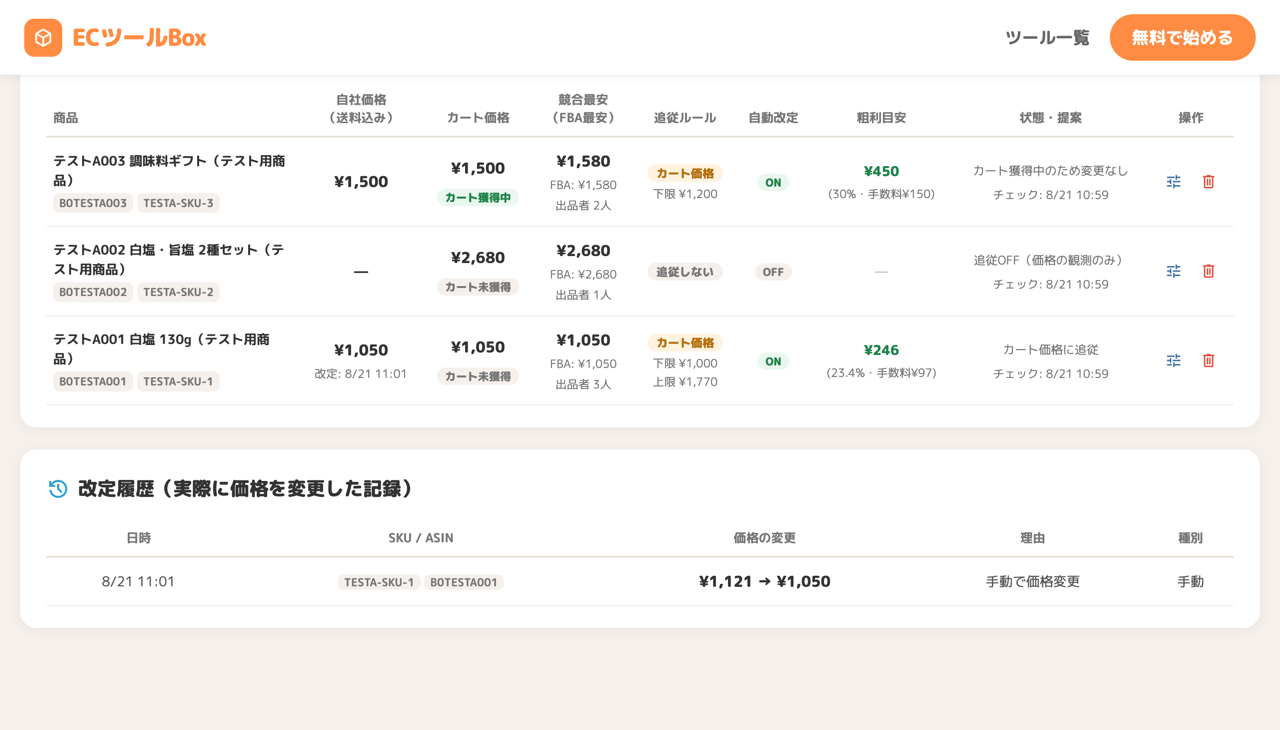Screen dimensions: 1280x730
Task: Open settings icon for テストA002 白塩・旨塩 row
Action: click(x=1174, y=271)
